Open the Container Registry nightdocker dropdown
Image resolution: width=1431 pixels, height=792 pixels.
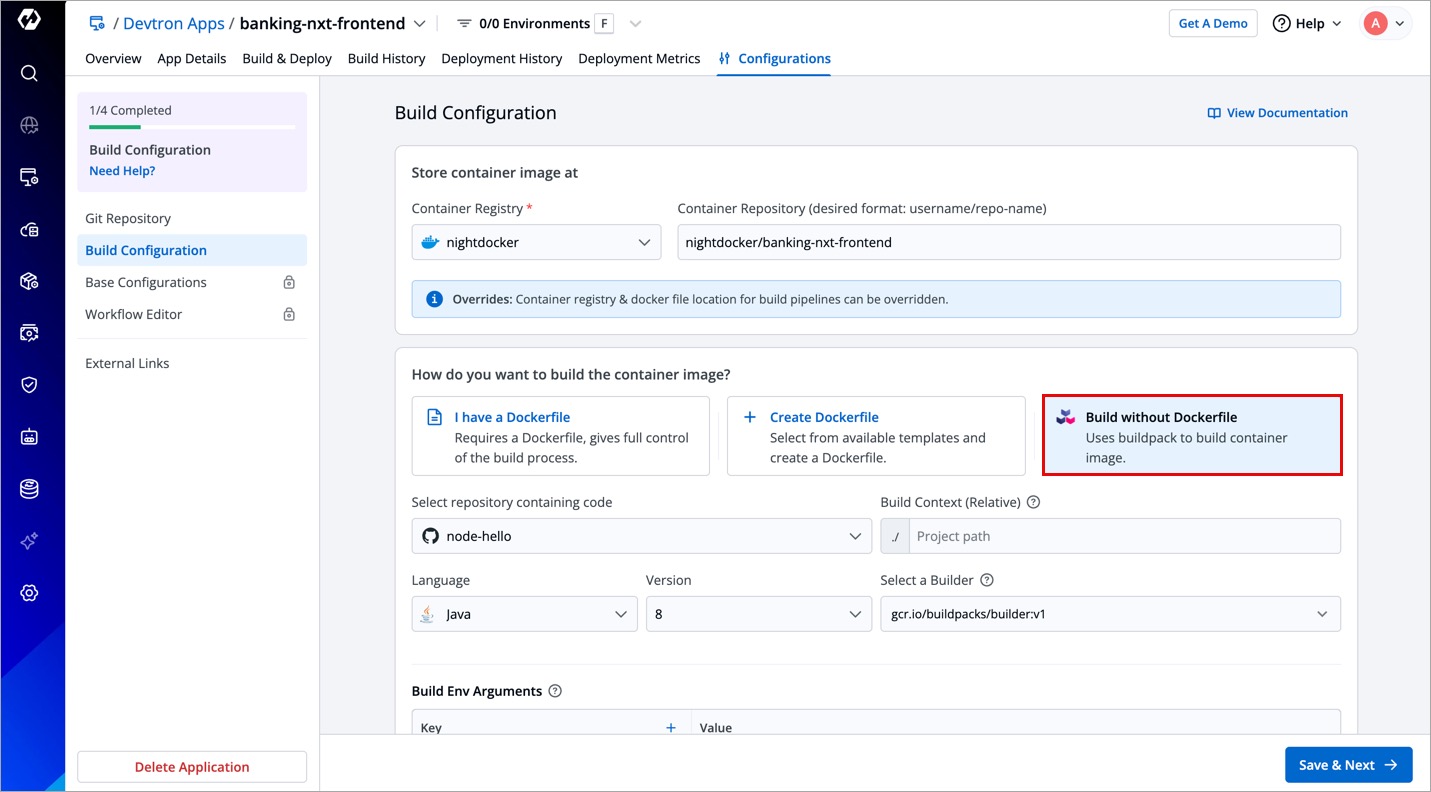tap(536, 242)
